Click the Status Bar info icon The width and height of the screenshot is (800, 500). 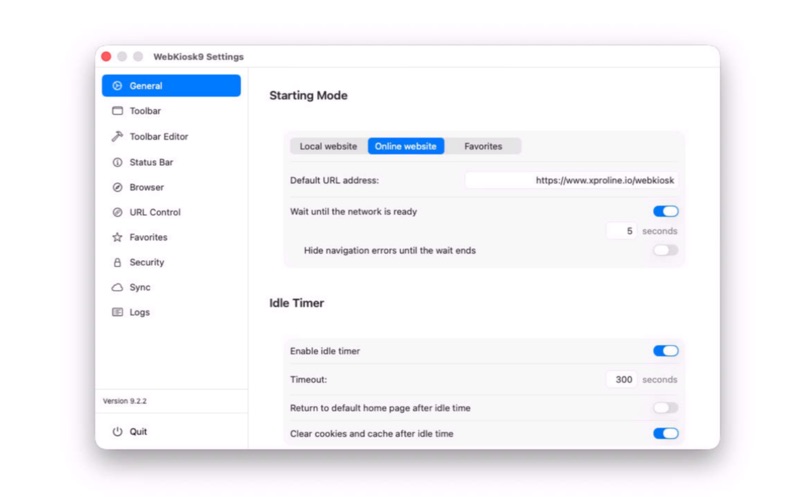(x=117, y=162)
